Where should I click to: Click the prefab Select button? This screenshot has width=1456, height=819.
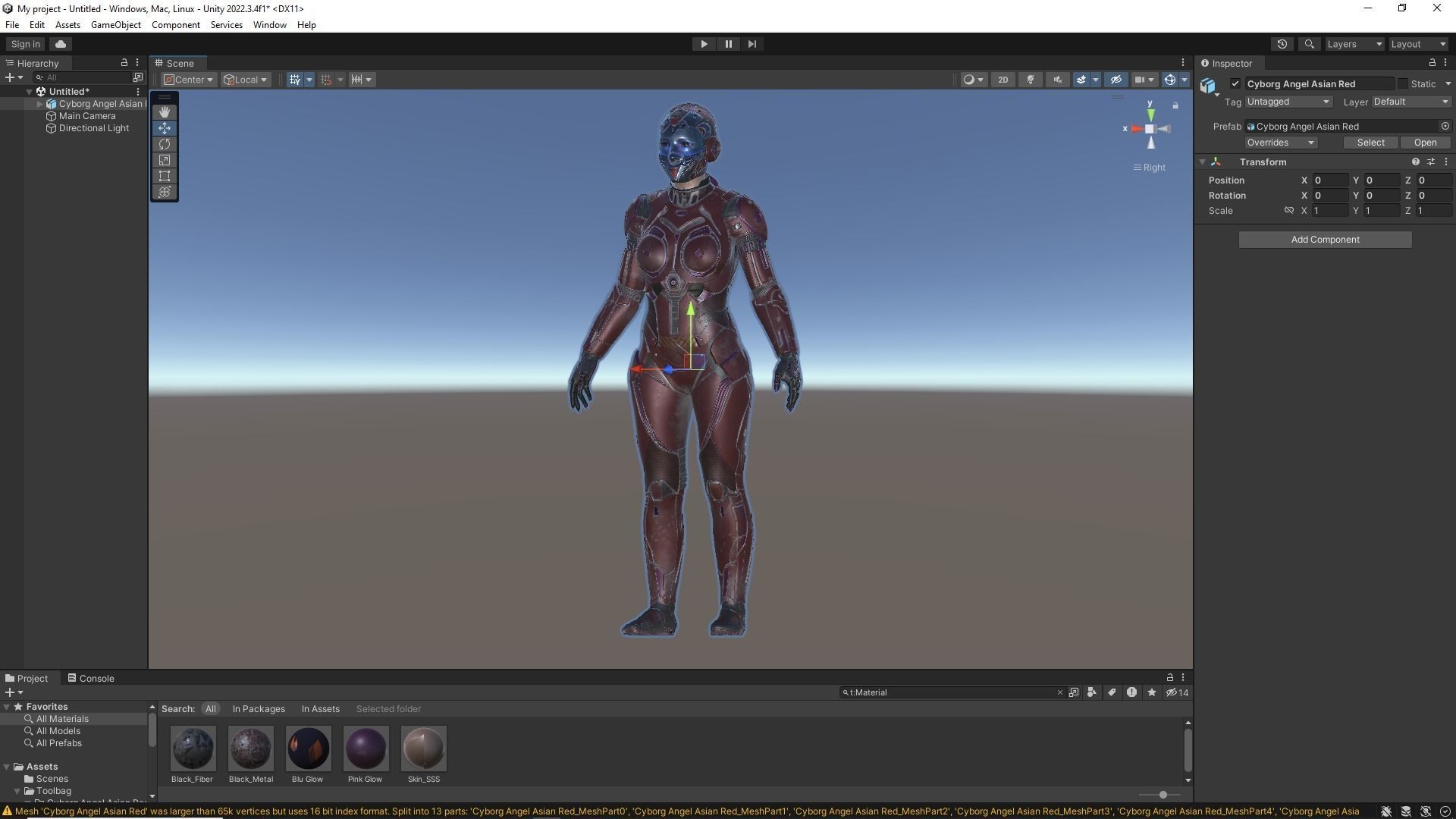(1370, 143)
